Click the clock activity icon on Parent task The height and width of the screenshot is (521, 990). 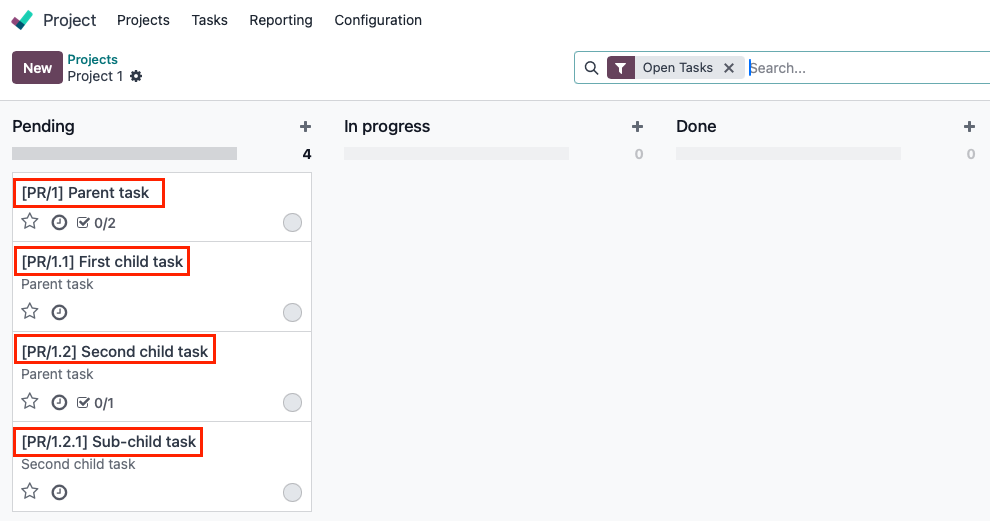click(x=59, y=223)
